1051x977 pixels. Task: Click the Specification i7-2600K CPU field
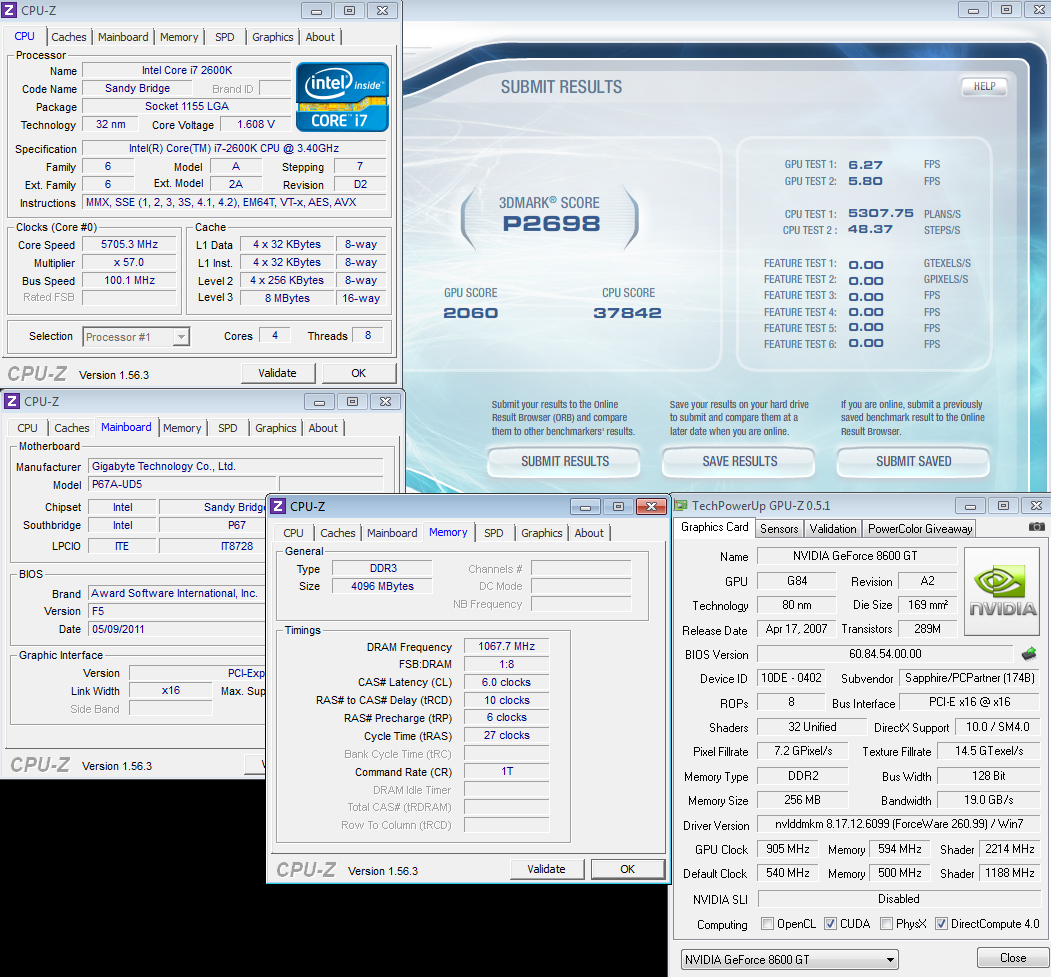(x=234, y=148)
